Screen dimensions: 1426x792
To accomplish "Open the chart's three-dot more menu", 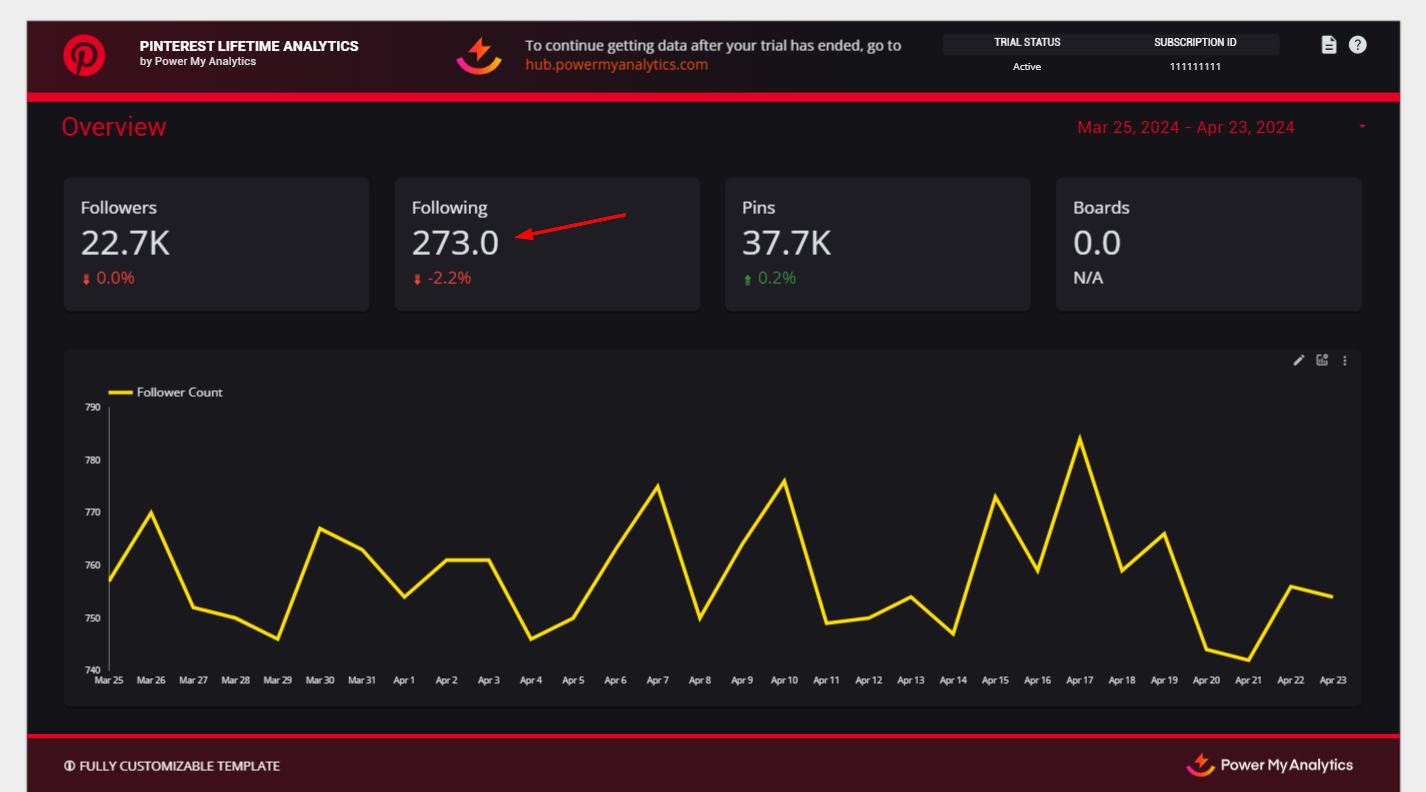I will (1345, 361).
